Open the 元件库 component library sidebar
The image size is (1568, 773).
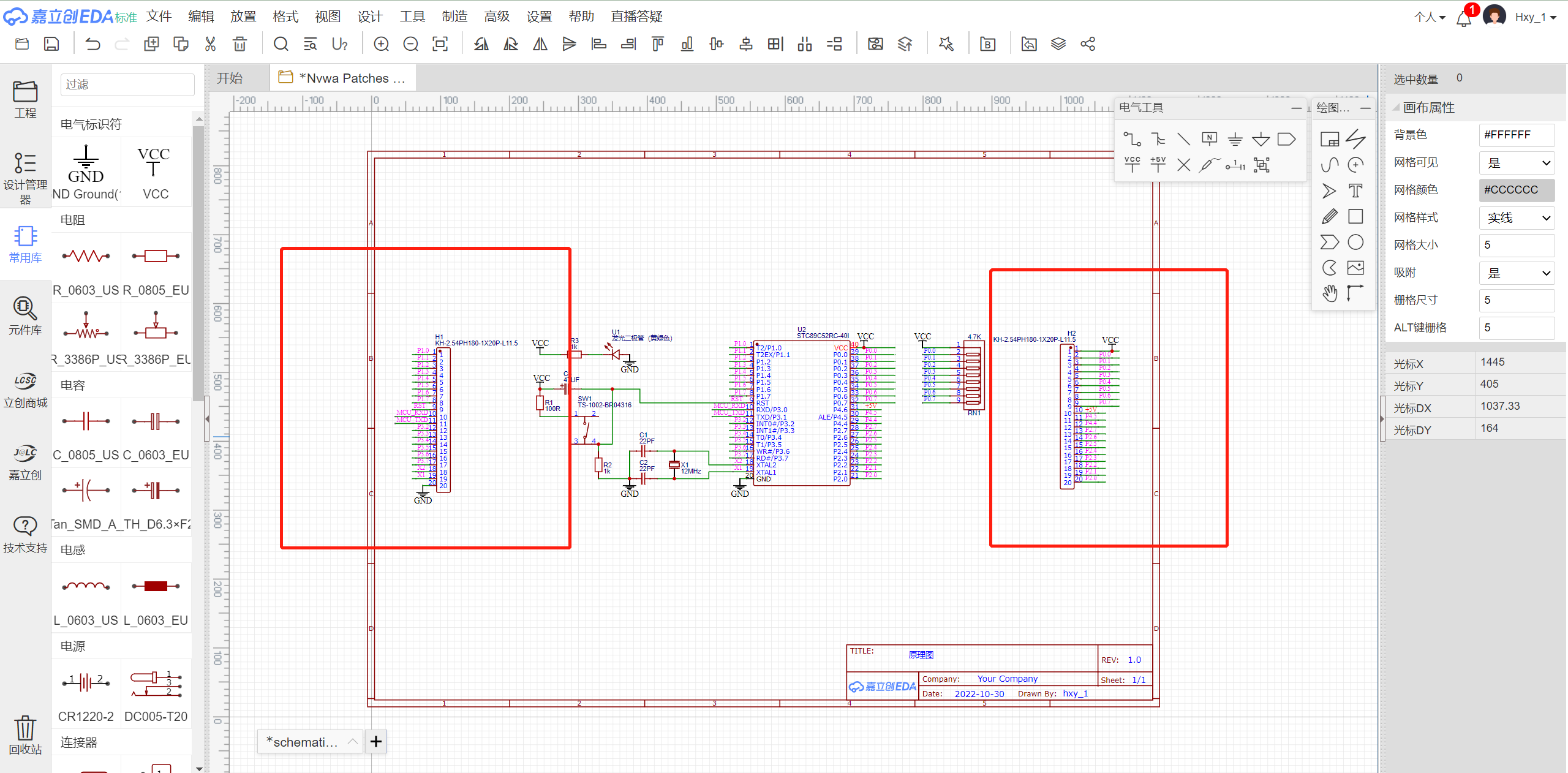pyautogui.click(x=25, y=316)
